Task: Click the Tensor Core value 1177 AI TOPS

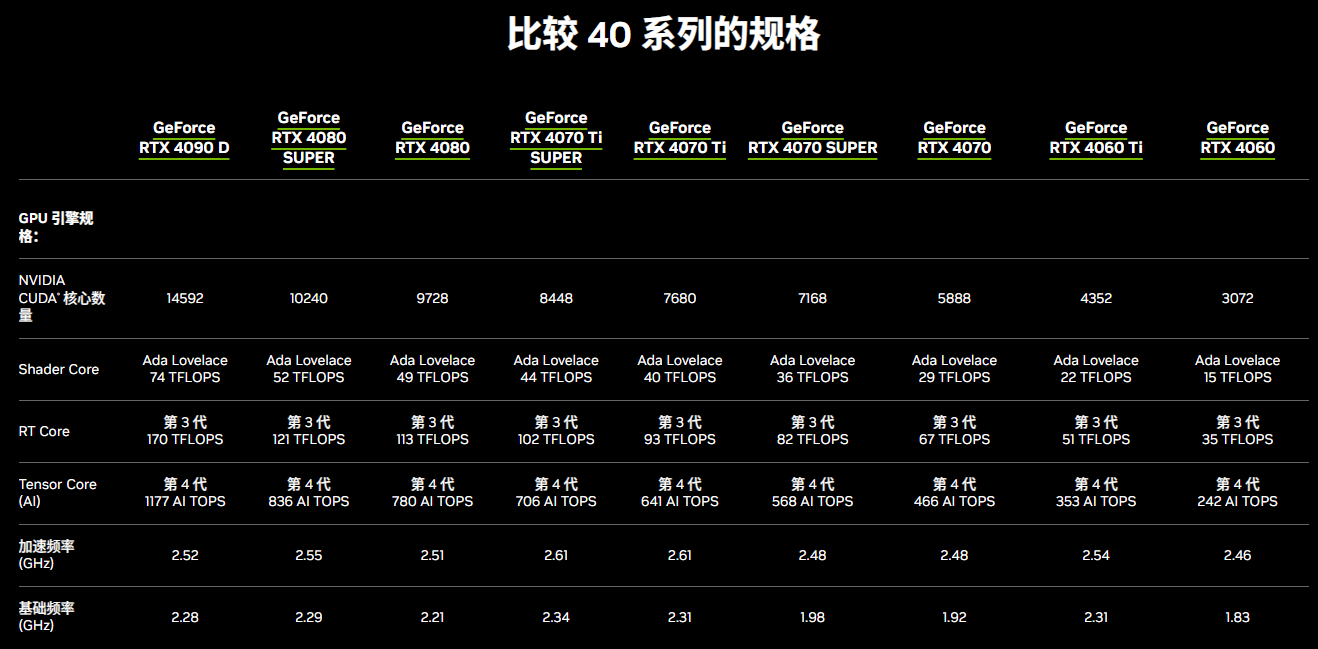Action: point(185,501)
